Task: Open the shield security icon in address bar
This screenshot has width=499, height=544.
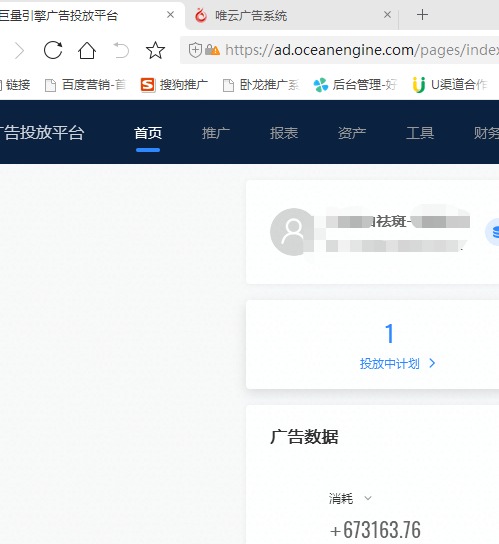Action: 195,50
